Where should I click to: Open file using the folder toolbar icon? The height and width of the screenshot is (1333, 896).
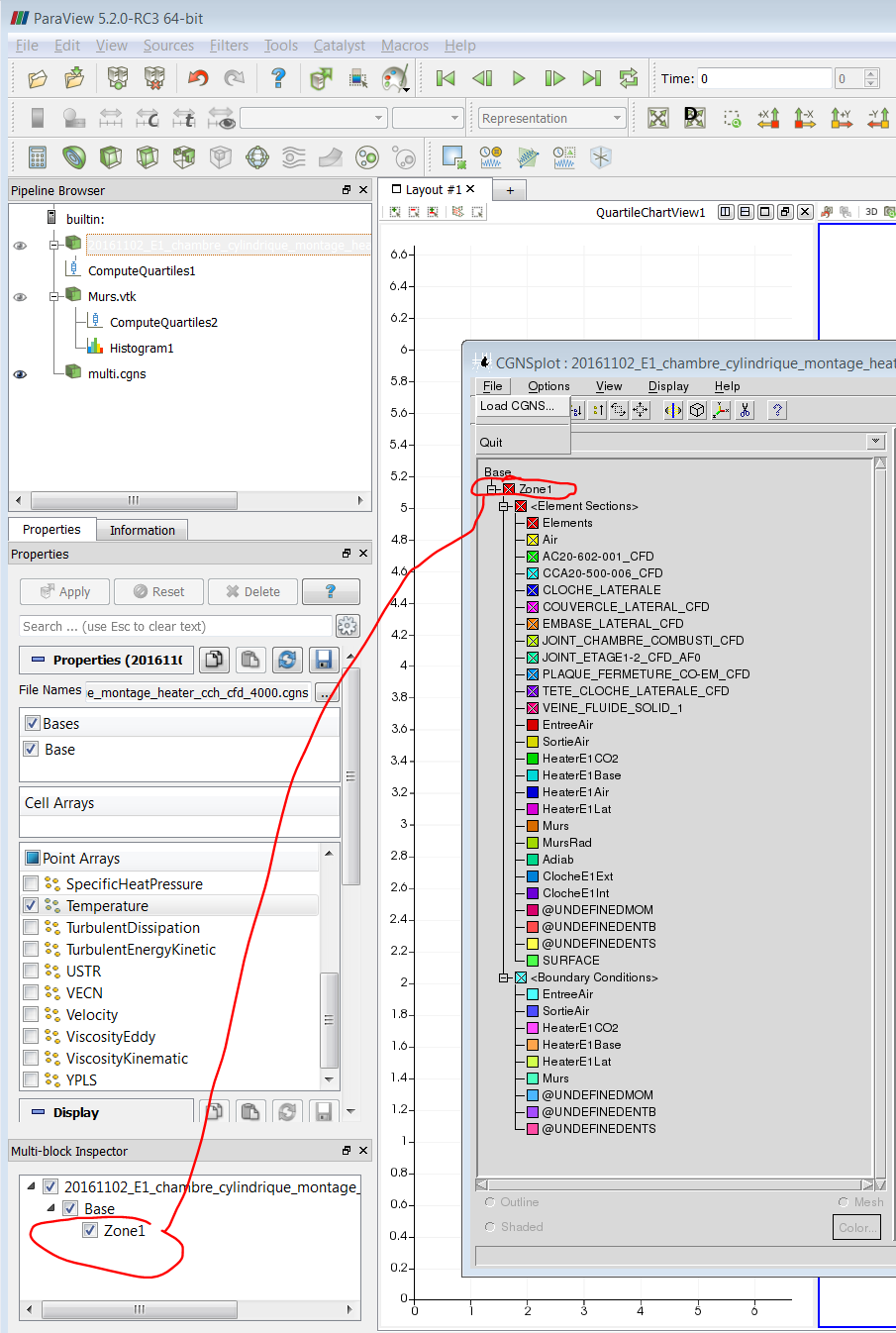[38, 78]
